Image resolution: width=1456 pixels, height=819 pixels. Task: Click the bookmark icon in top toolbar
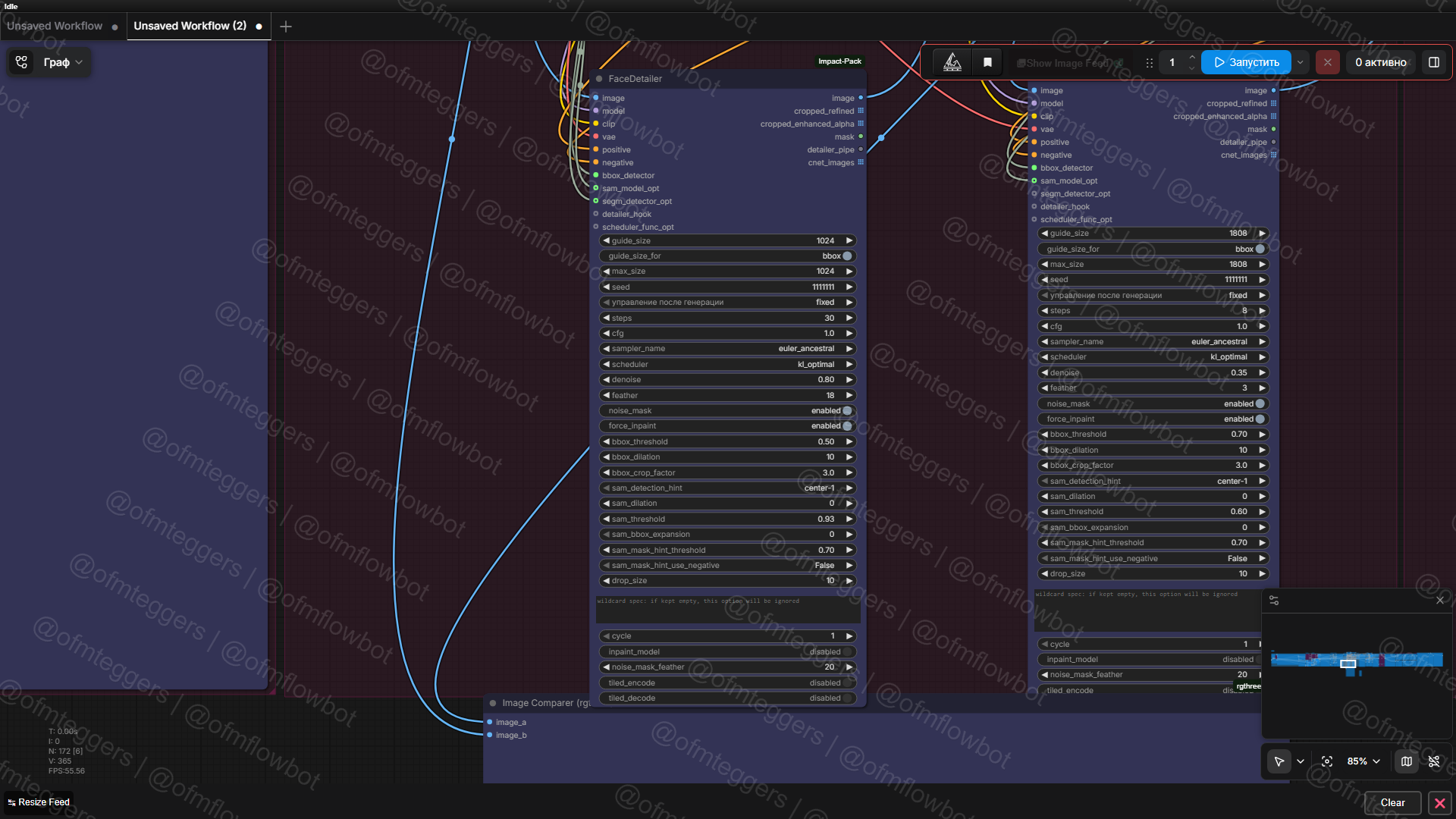click(x=987, y=62)
